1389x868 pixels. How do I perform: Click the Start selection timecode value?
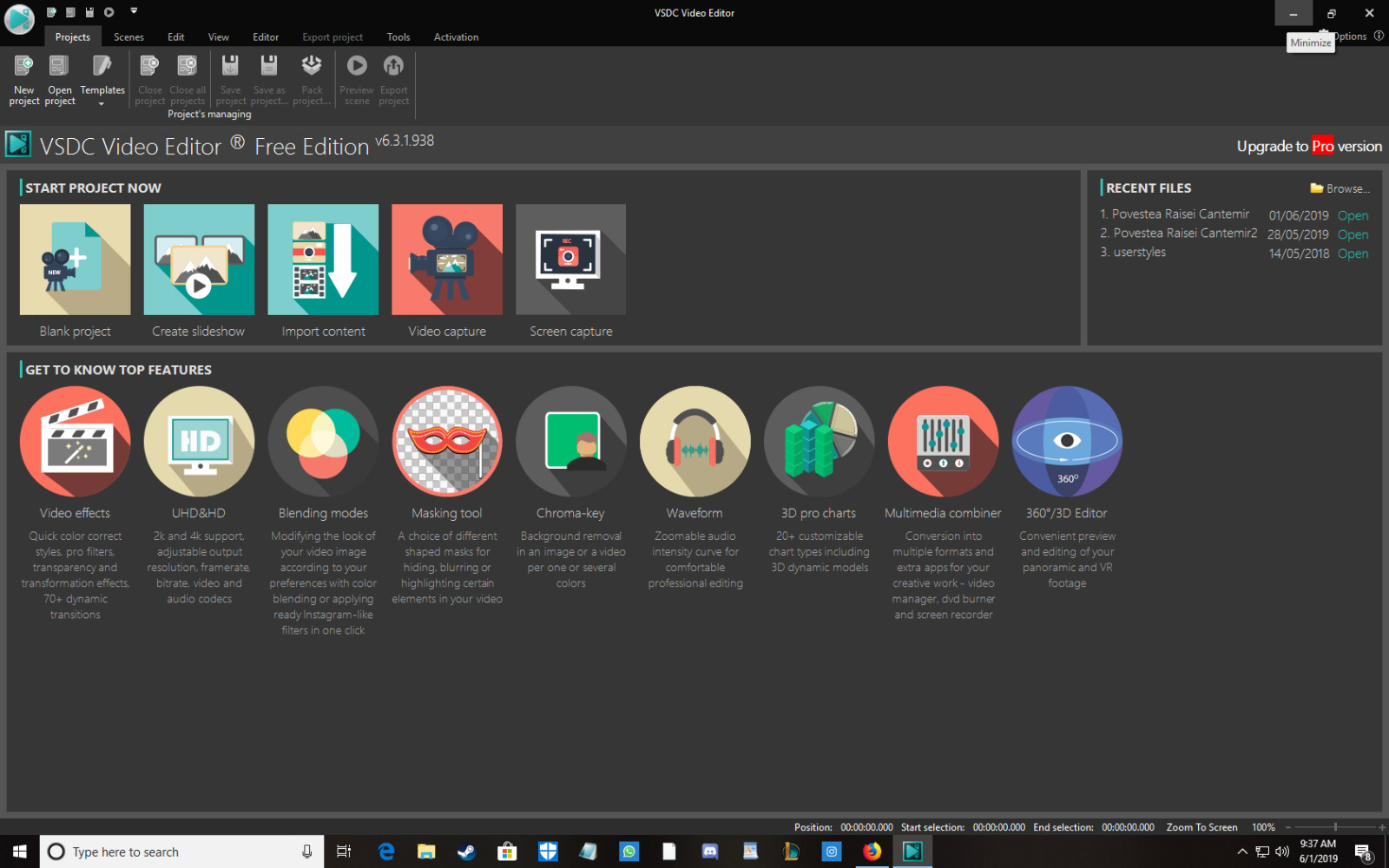point(998,827)
